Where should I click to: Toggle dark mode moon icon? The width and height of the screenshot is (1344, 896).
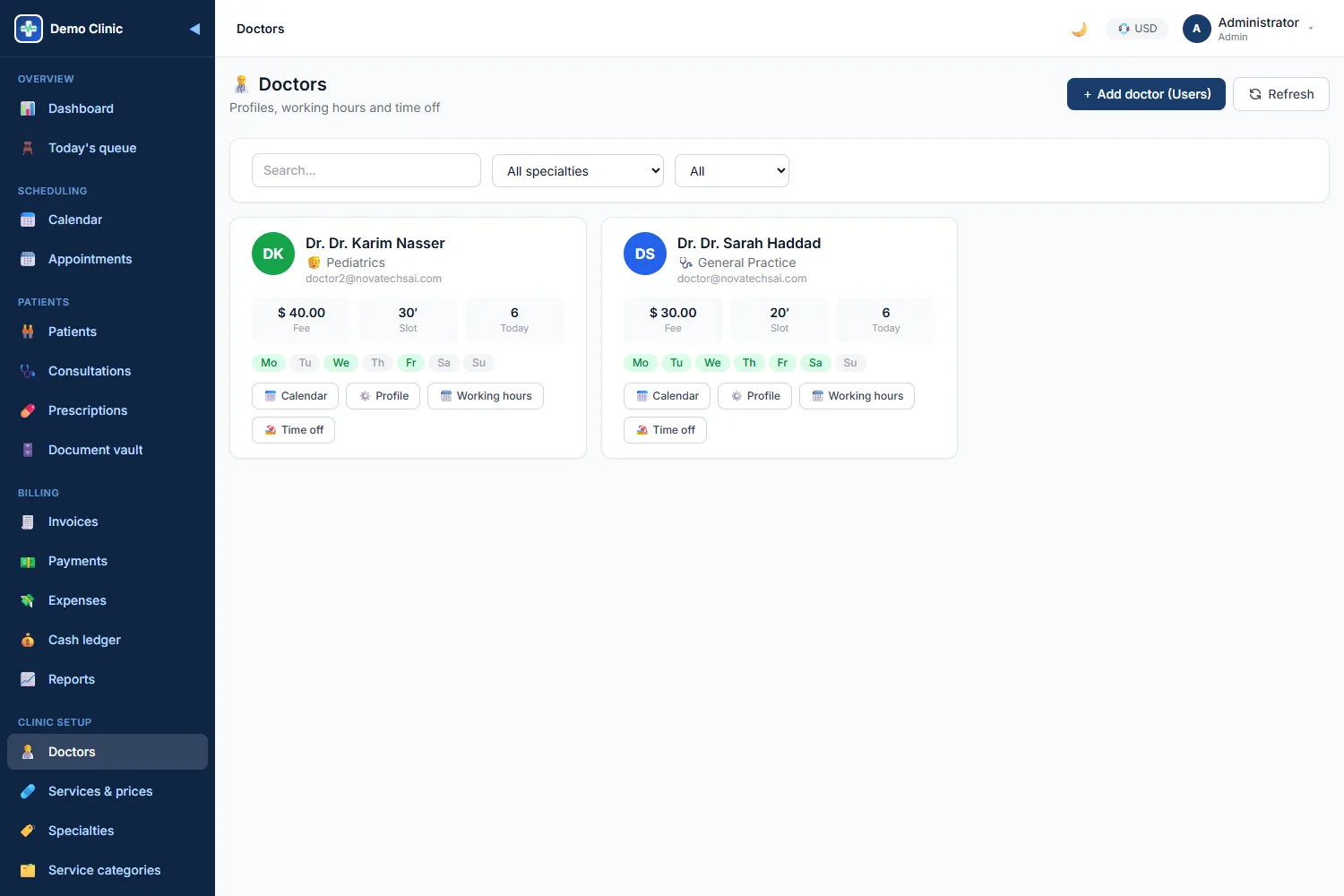pos(1080,29)
